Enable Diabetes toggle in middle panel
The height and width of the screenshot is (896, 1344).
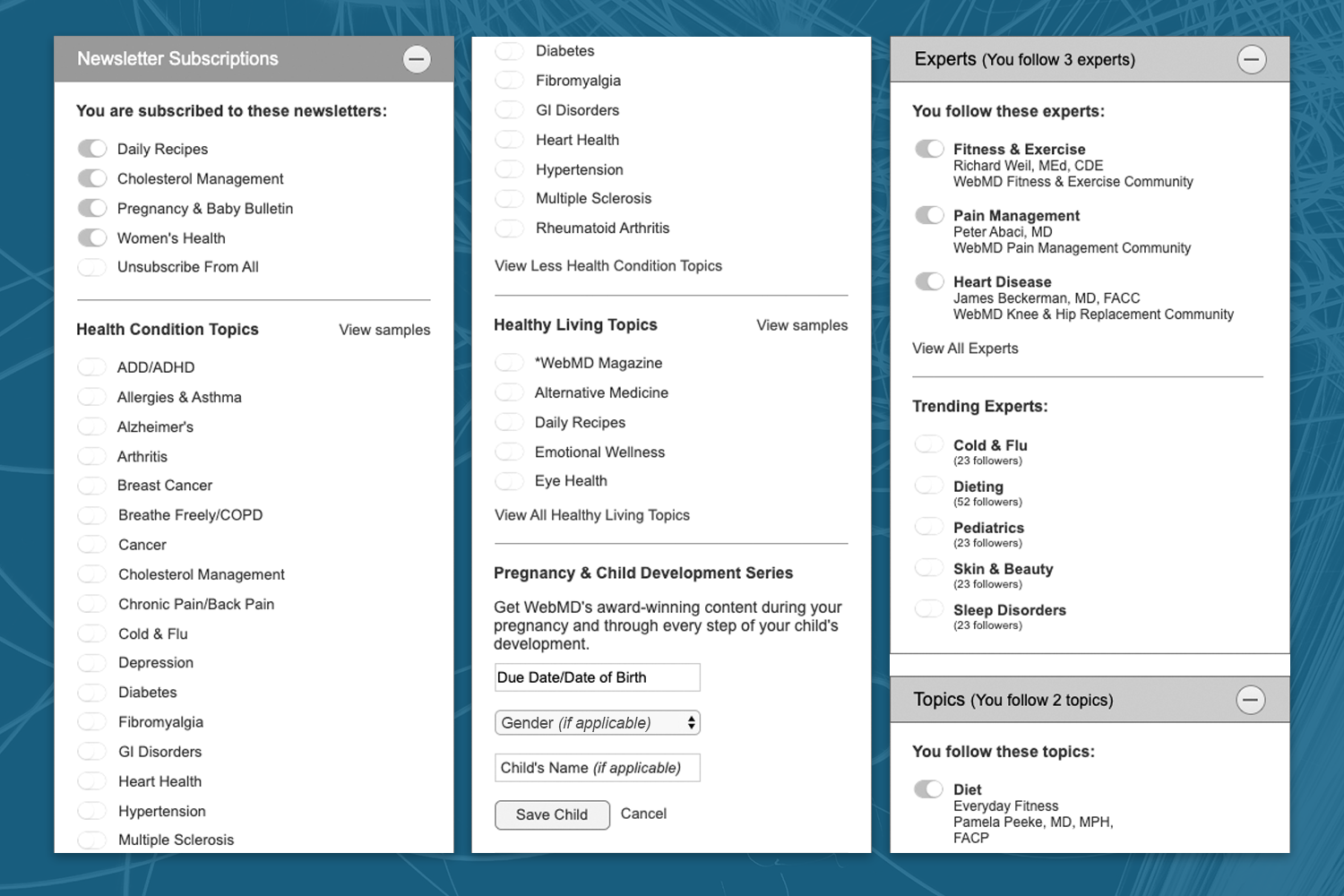[510, 51]
